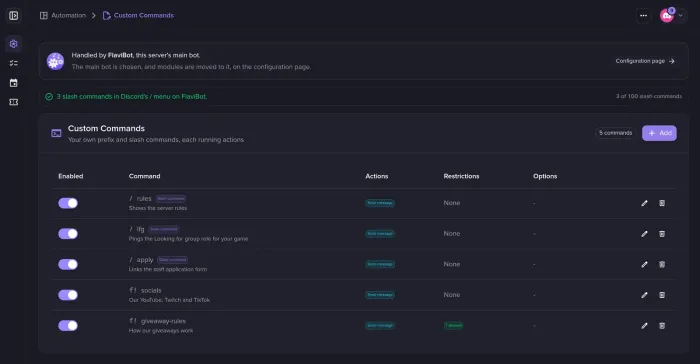The image size is (700, 364).
Task: Click "How our giveaways work" description
Action: click(x=161, y=331)
